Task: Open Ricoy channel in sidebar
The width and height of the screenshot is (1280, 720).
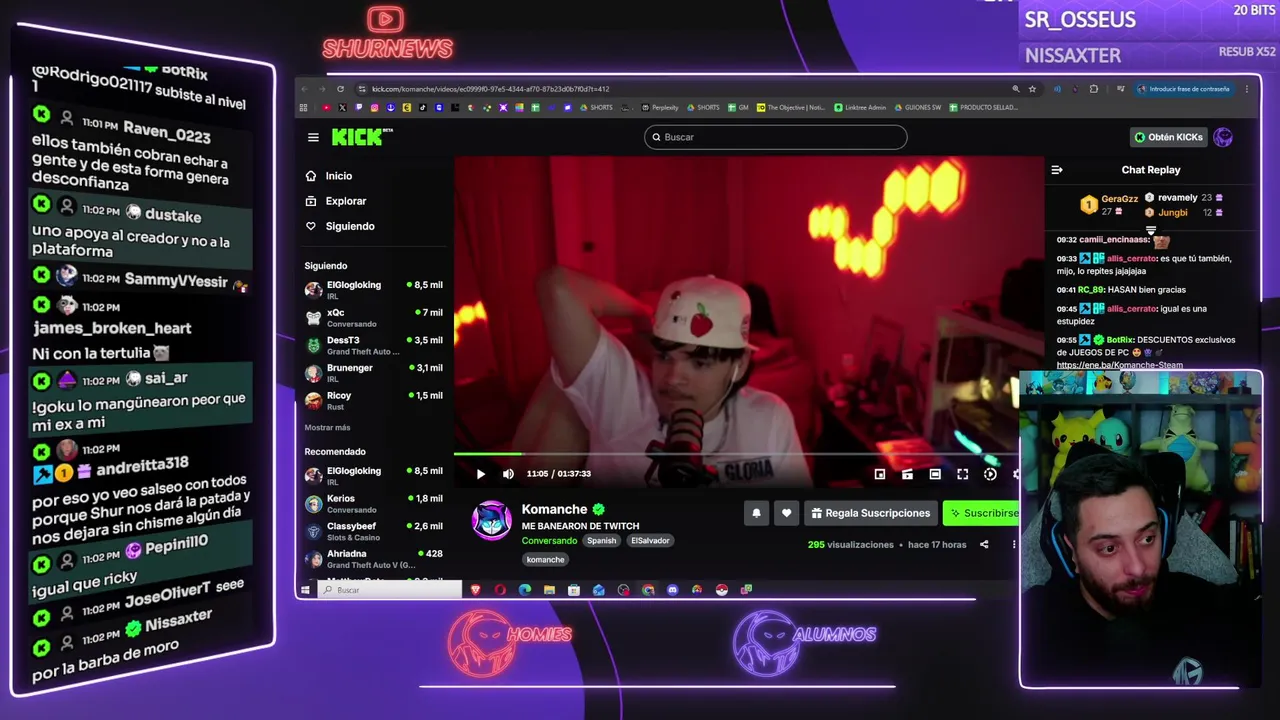Action: point(374,400)
